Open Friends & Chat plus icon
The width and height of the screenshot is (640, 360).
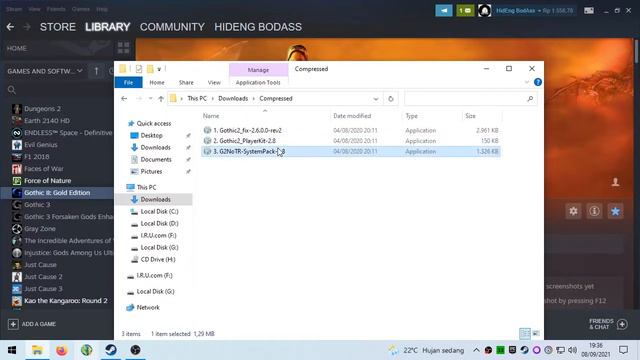pos(622,324)
